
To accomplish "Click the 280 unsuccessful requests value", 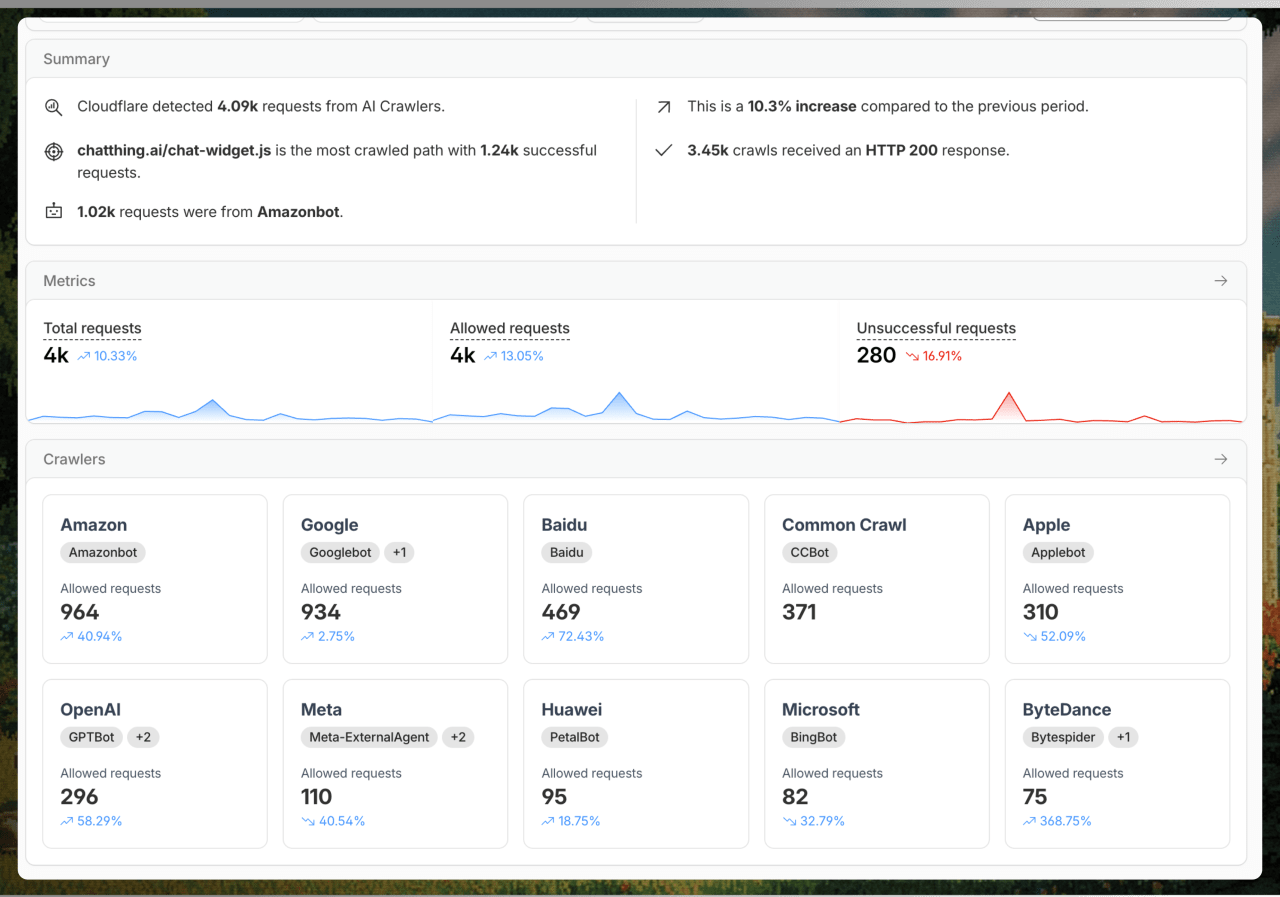I will point(876,355).
